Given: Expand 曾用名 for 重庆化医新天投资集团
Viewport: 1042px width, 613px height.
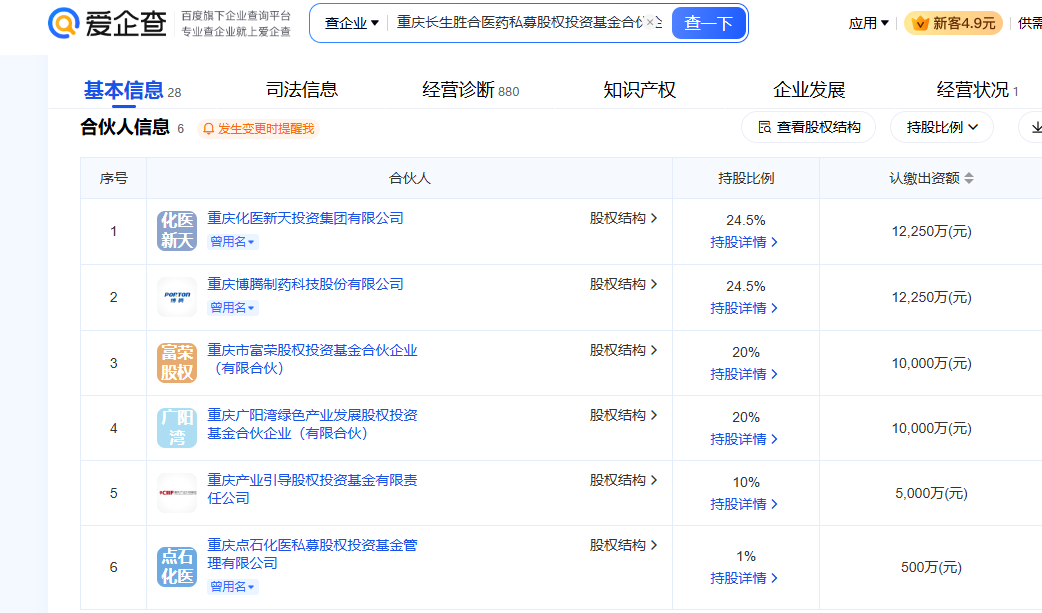Looking at the screenshot, I should point(232,242).
